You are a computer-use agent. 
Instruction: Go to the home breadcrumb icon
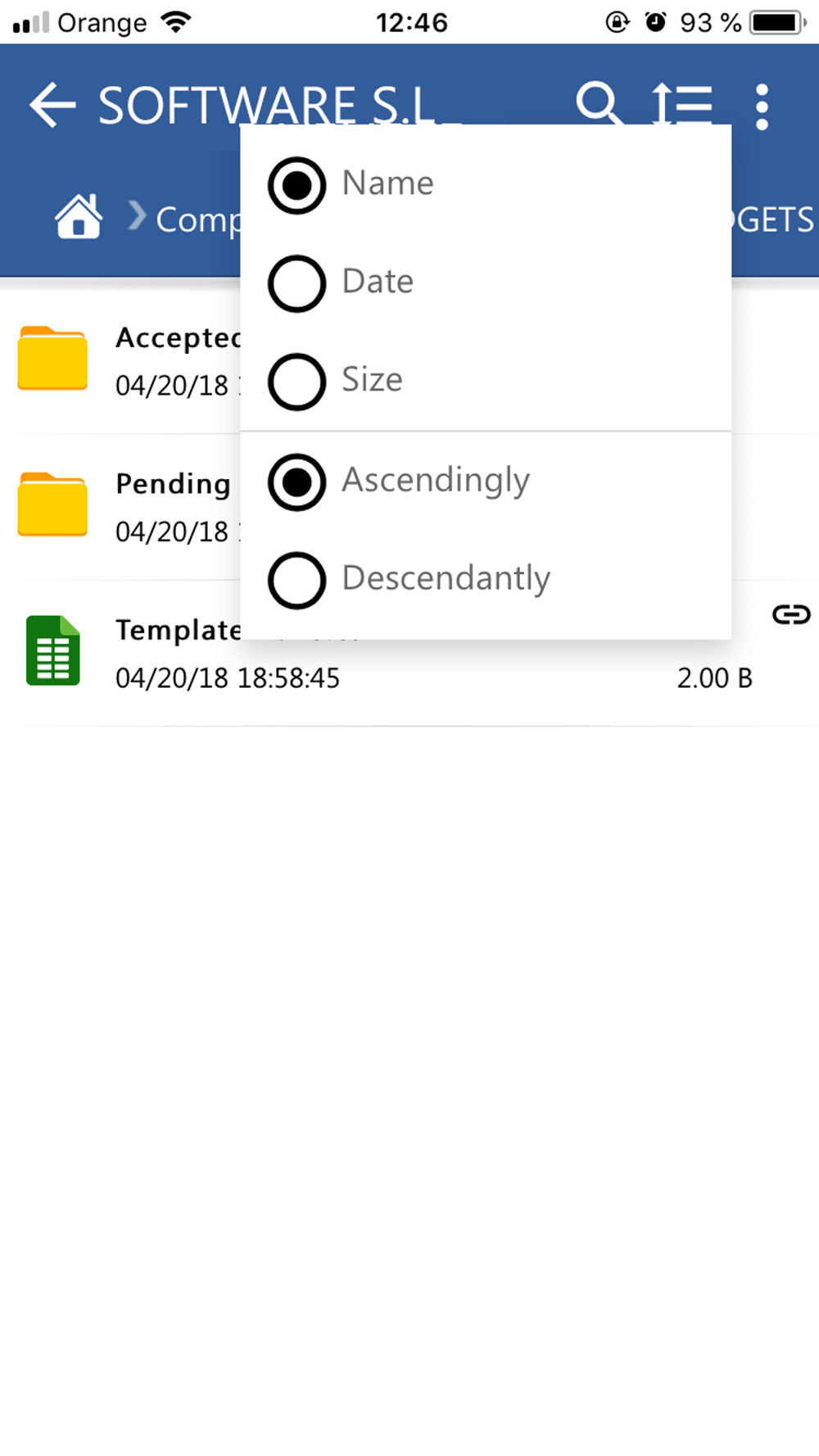click(x=79, y=217)
